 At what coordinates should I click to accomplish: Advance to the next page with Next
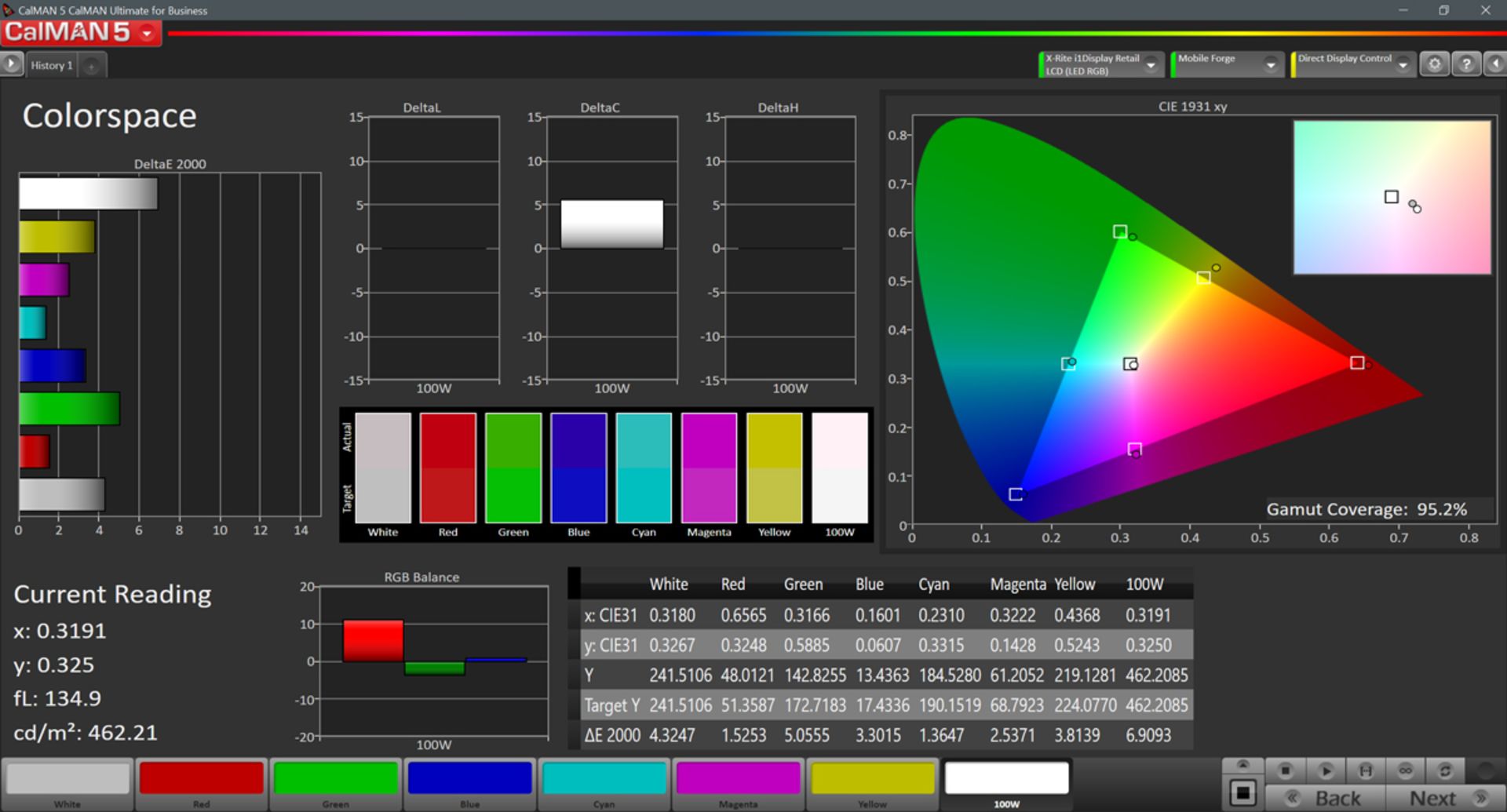[1444, 798]
